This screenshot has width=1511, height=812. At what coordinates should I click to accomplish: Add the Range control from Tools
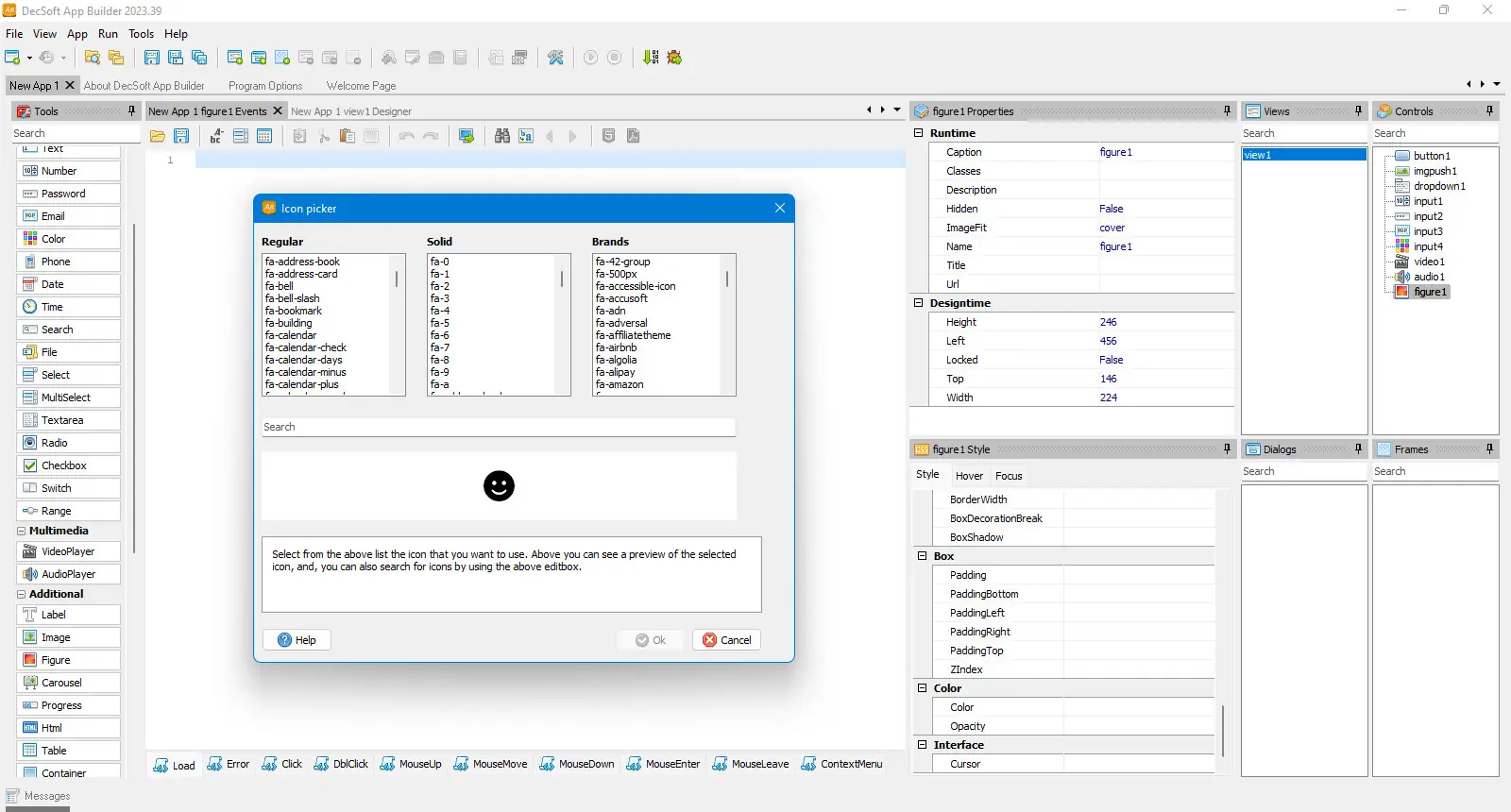69,511
